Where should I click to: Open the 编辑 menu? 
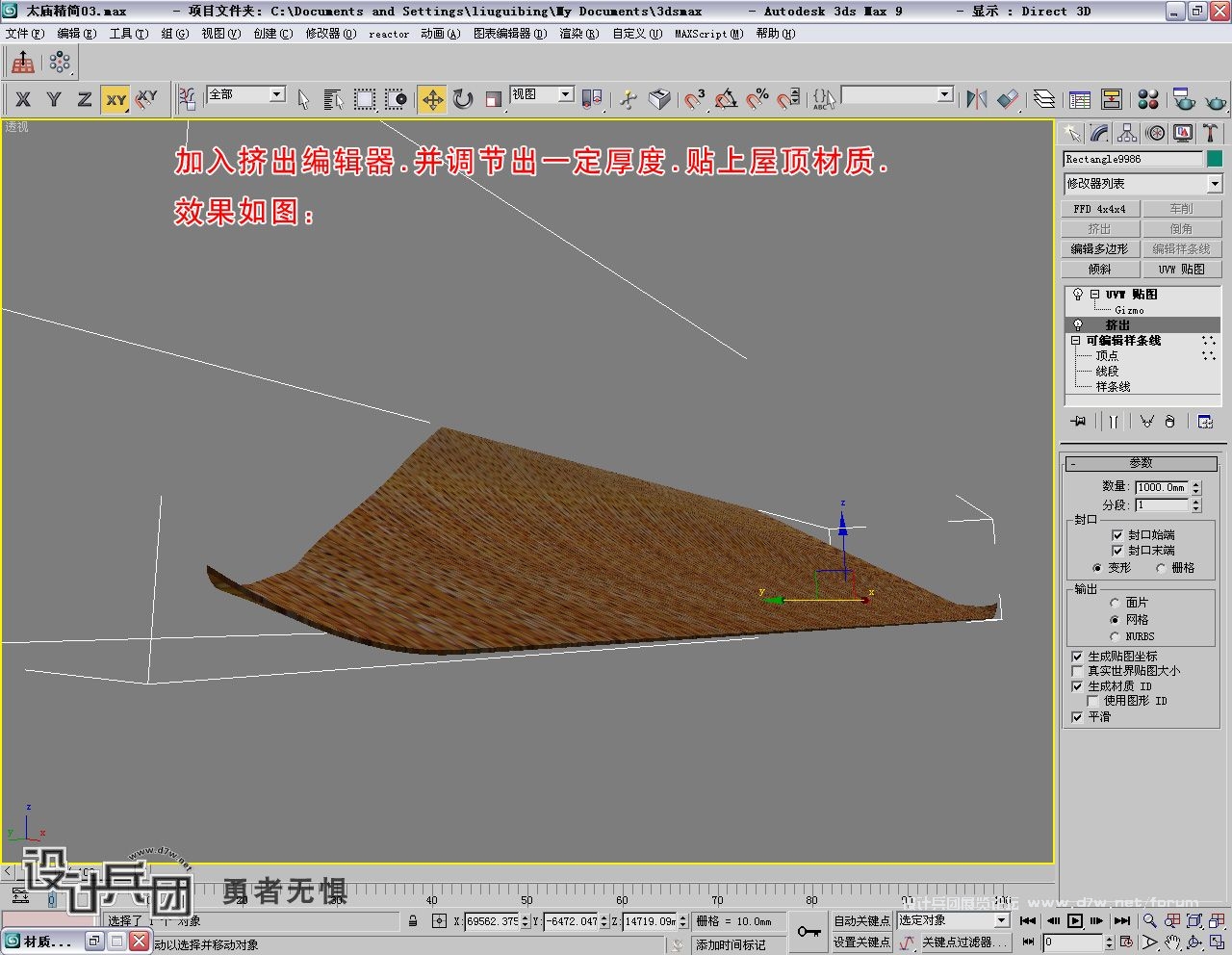coord(76,33)
